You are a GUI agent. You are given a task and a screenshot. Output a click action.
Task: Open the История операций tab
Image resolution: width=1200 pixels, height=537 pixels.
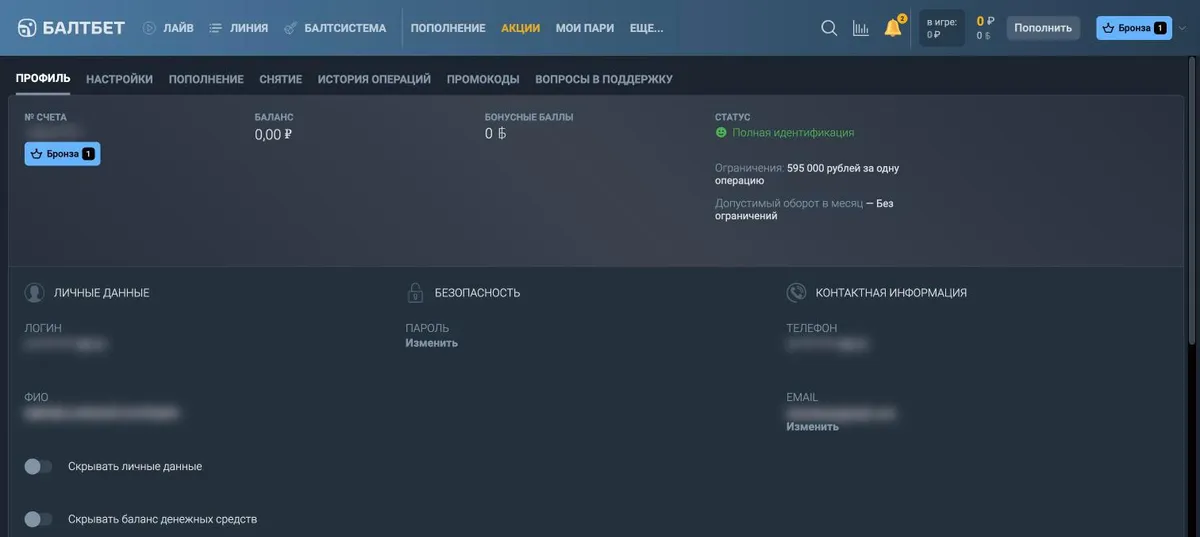coord(374,79)
